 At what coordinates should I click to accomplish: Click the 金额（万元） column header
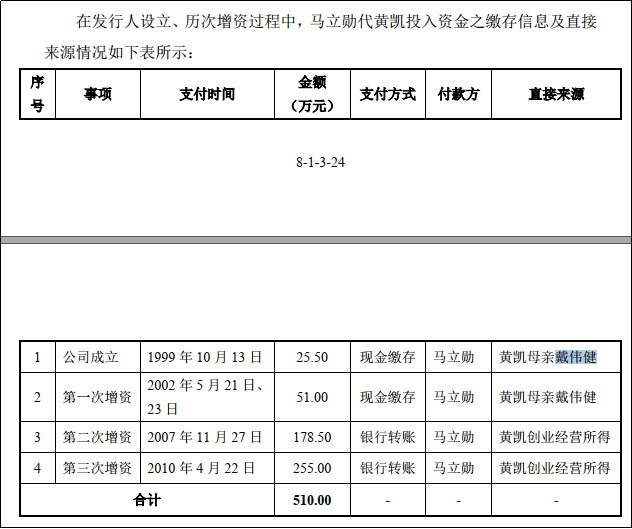tap(312, 94)
